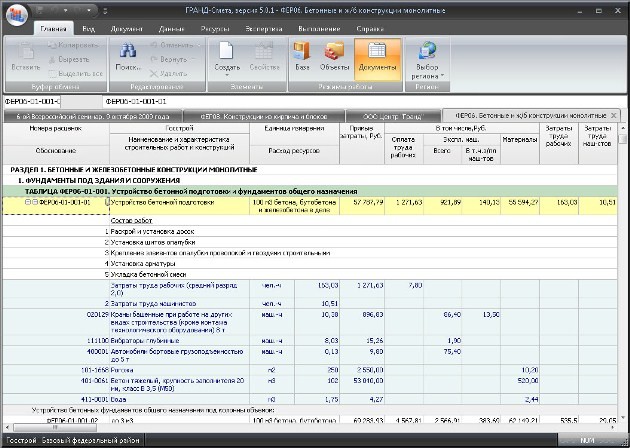The width and height of the screenshot is (630, 448).
Task: Click the Вернуть (Redo) button
Action: (x=169, y=59)
